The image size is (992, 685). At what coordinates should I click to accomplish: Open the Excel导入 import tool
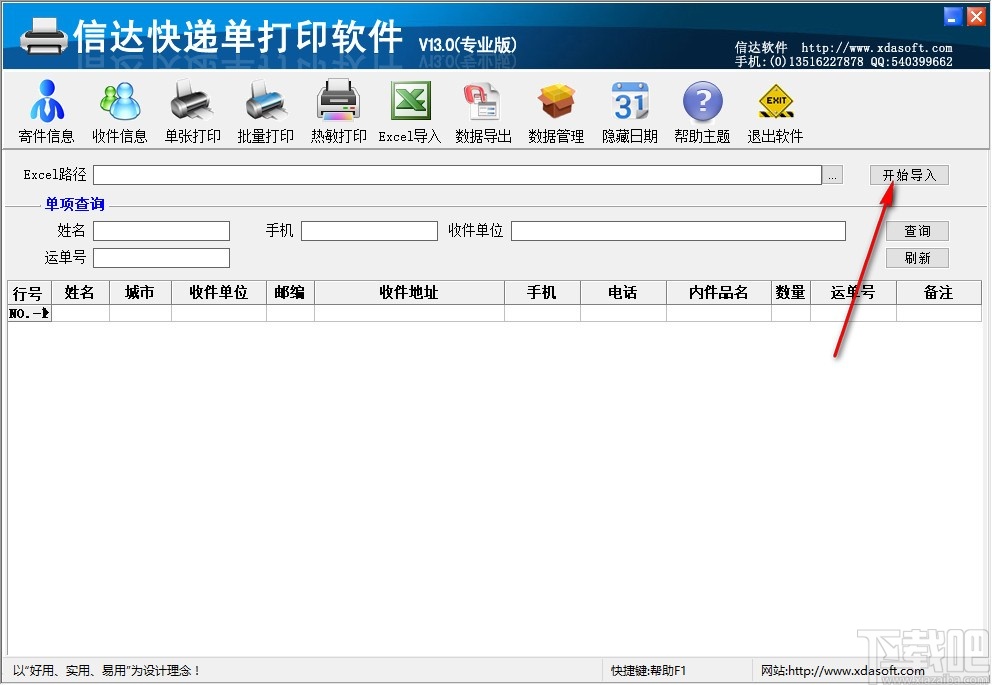pyautogui.click(x=409, y=110)
